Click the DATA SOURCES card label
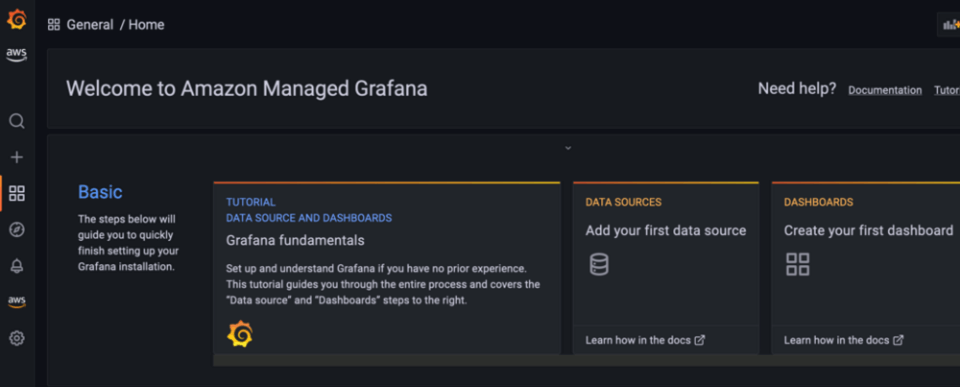Image resolution: width=960 pixels, height=387 pixels. tap(623, 202)
